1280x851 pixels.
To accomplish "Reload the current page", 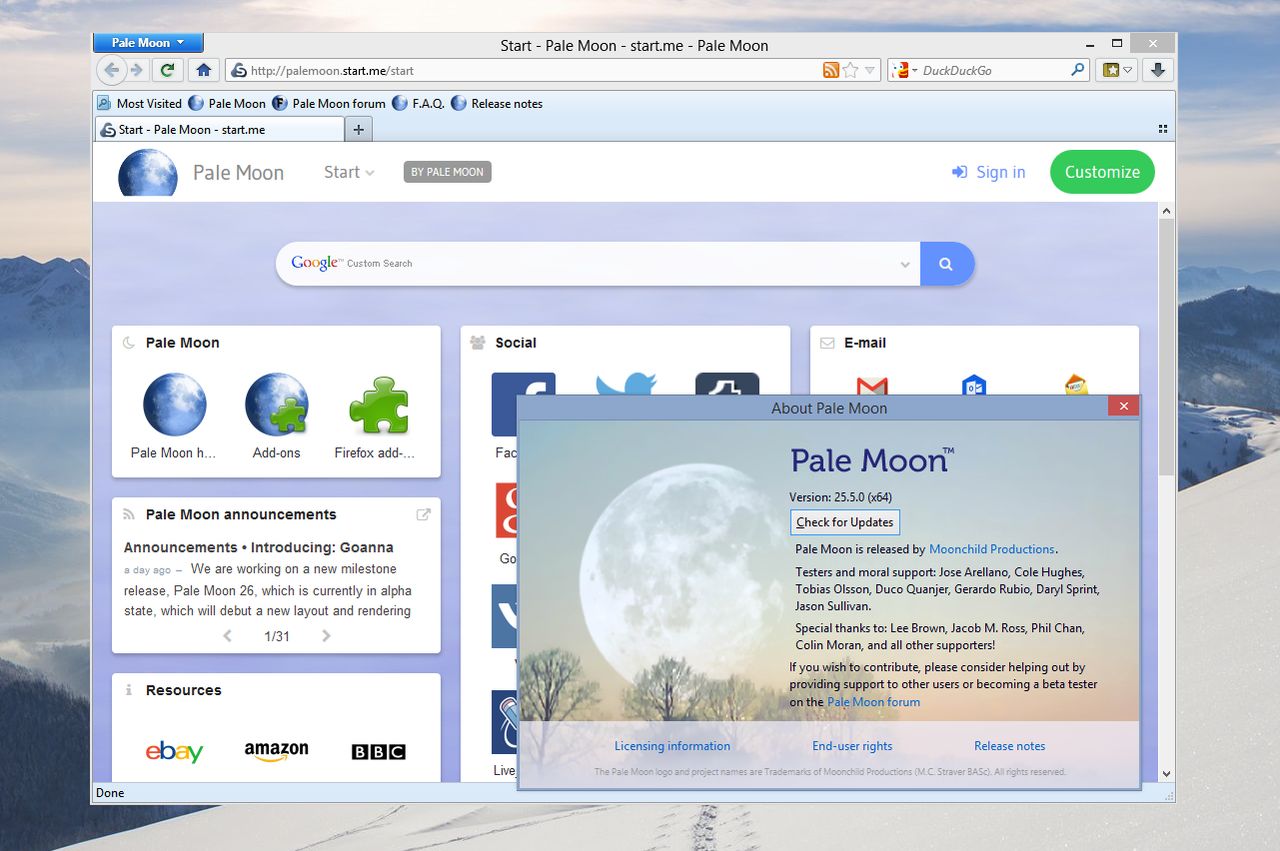I will tap(167, 70).
